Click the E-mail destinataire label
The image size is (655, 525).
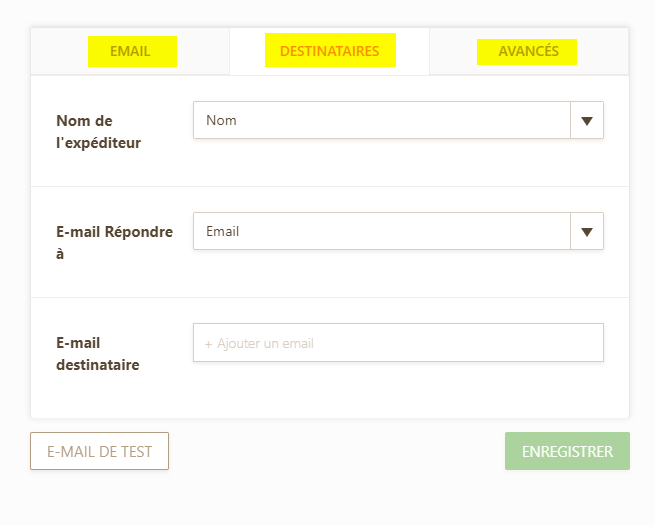tap(98, 354)
